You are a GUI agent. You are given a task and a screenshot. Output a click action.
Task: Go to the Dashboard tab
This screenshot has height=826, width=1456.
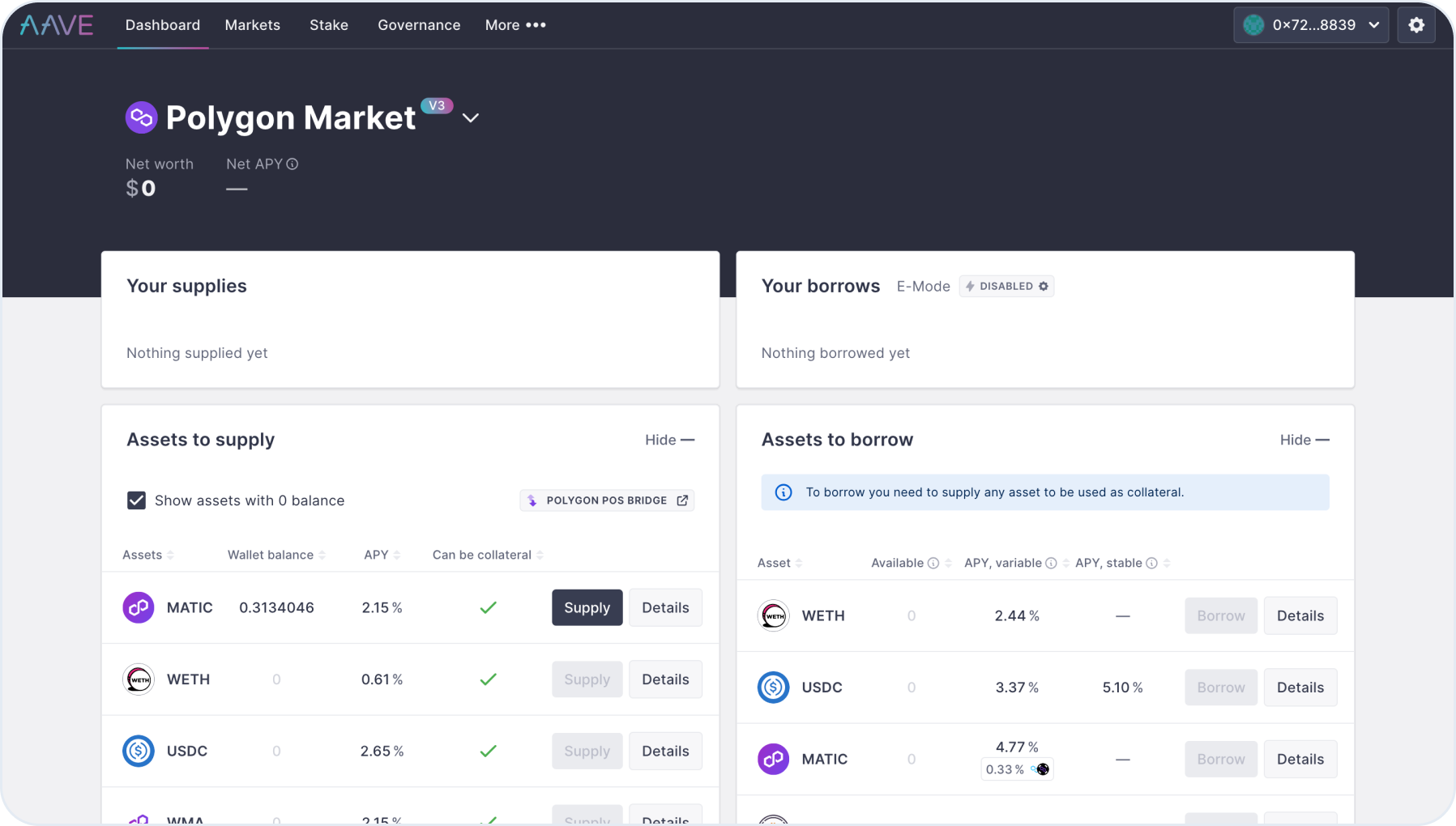pos(163,25)
